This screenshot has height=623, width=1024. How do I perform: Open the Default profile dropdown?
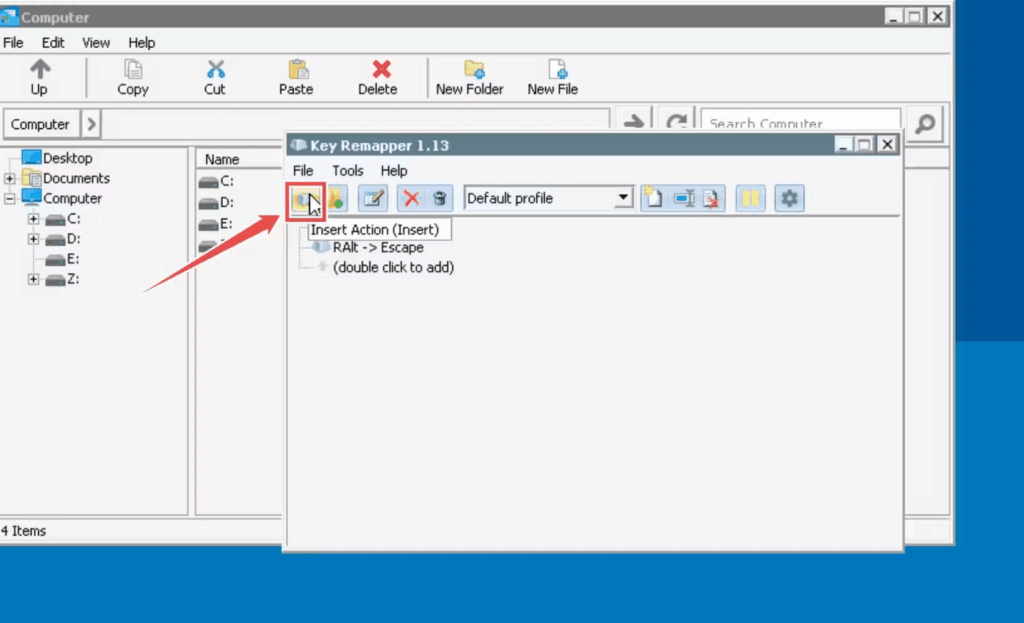click(623, 198)
